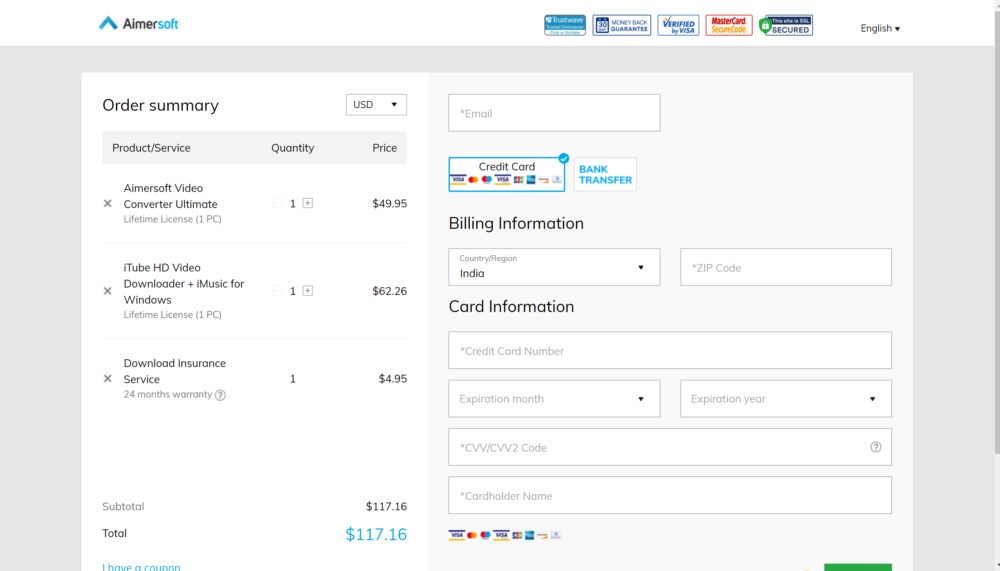This screenshot has width=1000, height=571.
Task: Remove iTube HD Video Downloader from order
Action: pos(108,291)
